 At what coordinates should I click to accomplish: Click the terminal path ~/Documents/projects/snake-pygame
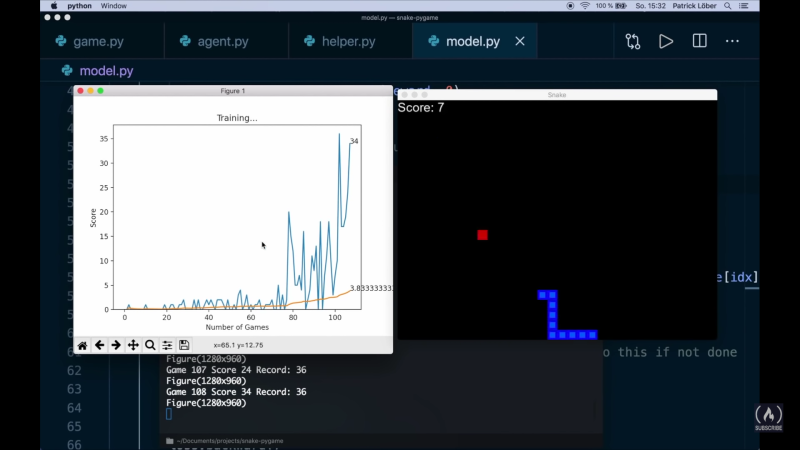click(230, 441)
